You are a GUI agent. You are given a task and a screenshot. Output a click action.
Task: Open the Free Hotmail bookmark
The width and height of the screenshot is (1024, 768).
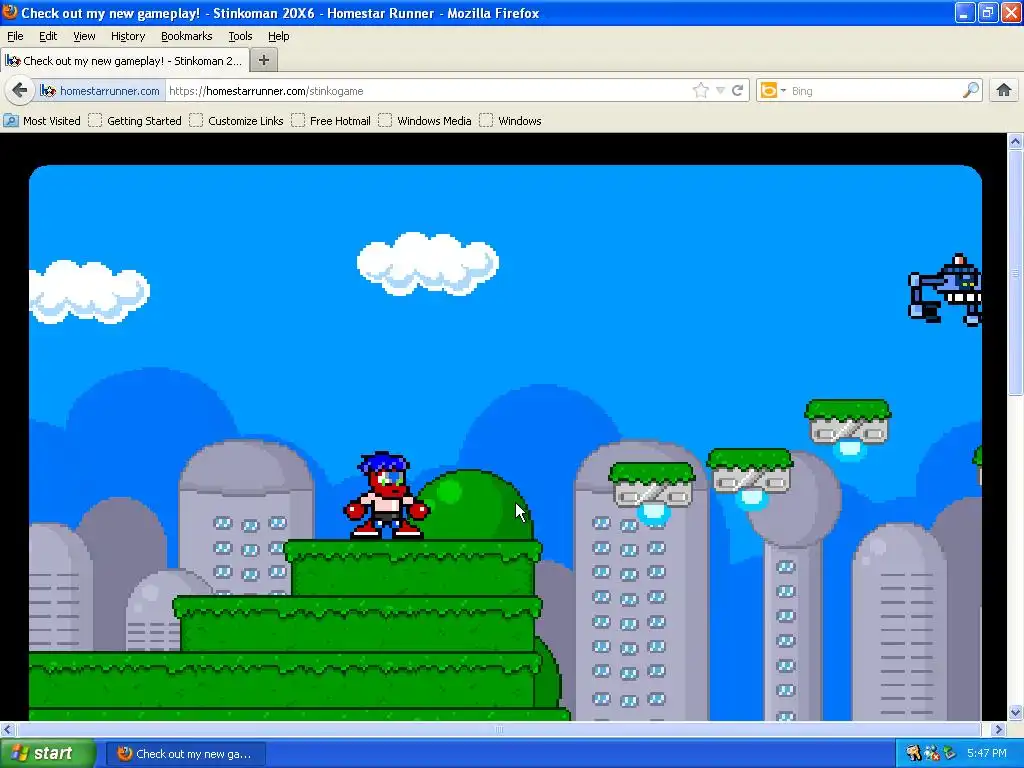pos(331,121)
